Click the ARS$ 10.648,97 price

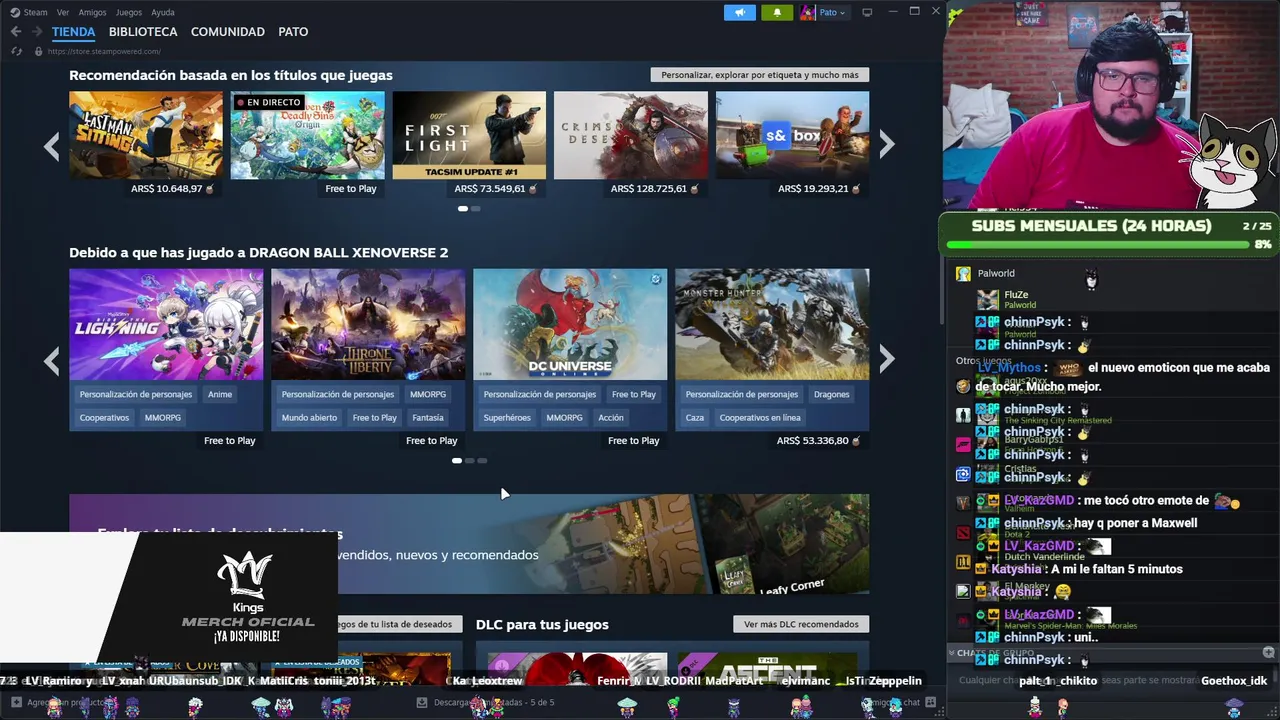pos(167,188)
